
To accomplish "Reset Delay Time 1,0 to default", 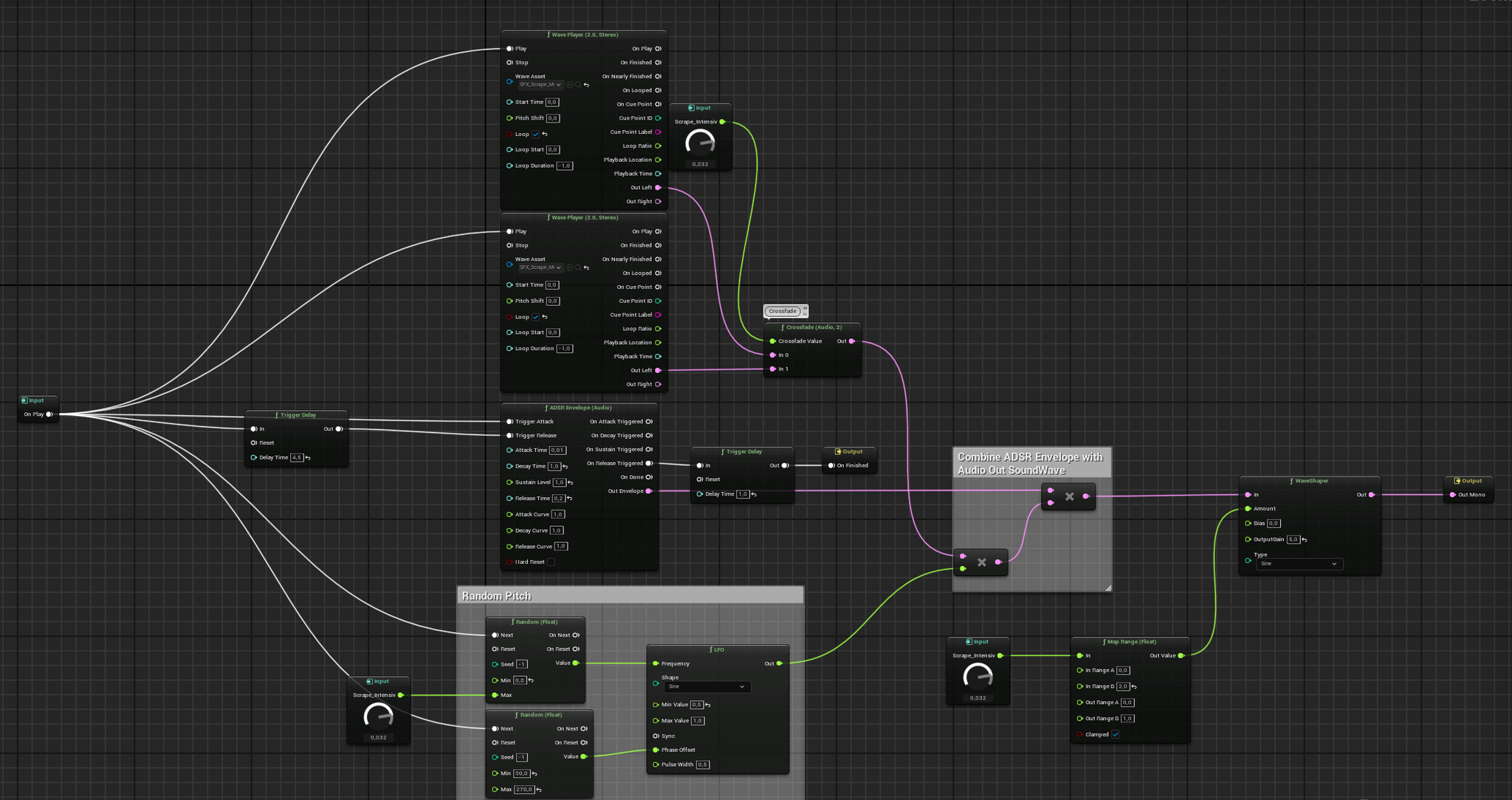I will (754, 494).
